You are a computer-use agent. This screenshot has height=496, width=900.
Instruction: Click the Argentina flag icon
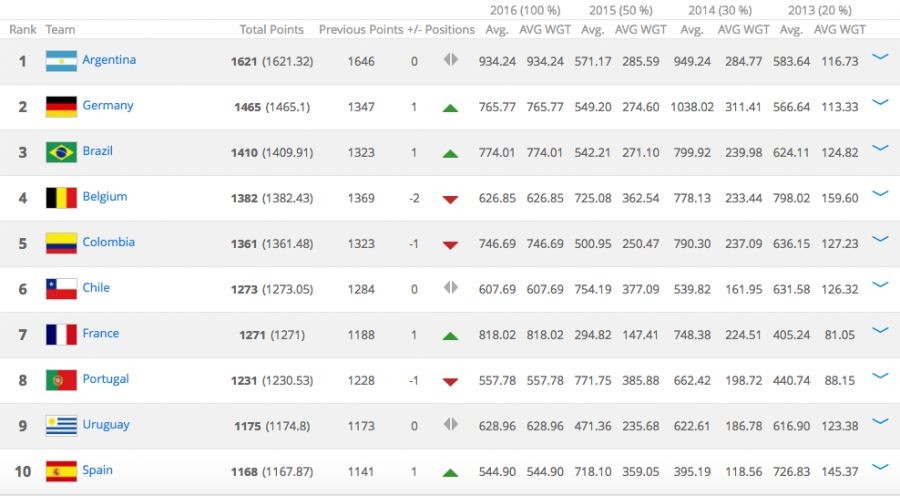tap(61, 61)
